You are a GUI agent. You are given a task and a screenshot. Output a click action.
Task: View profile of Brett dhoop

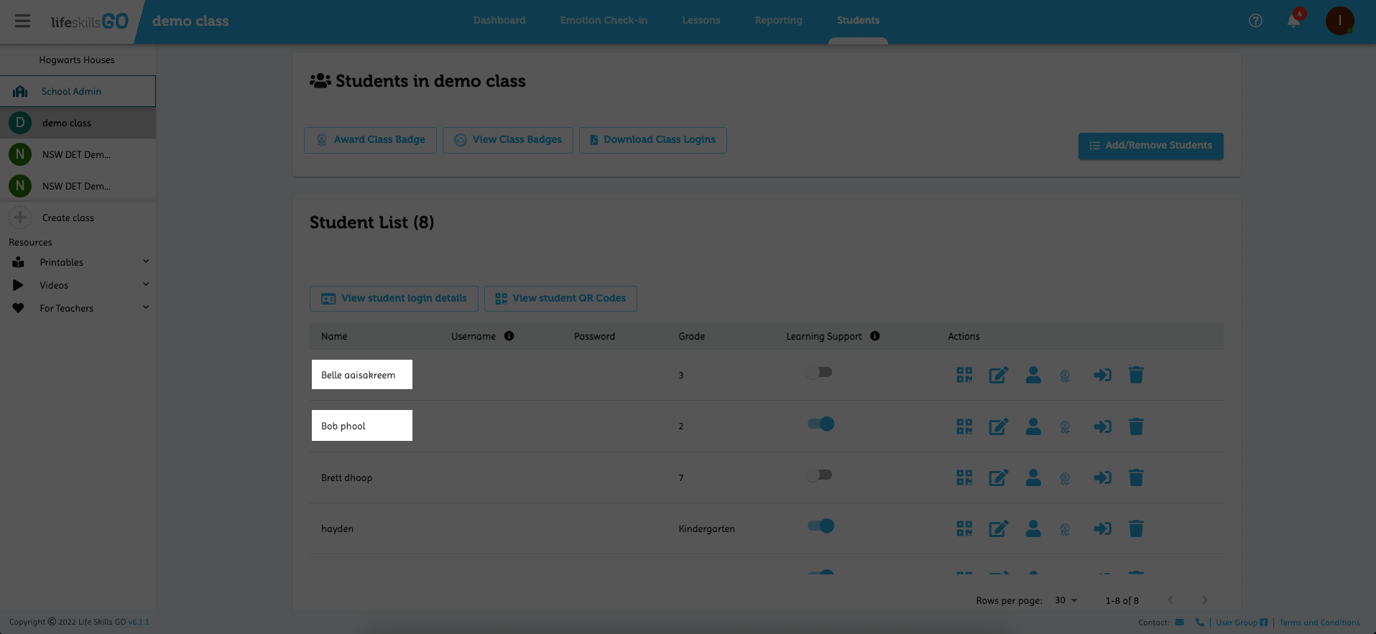(1033, 477)
